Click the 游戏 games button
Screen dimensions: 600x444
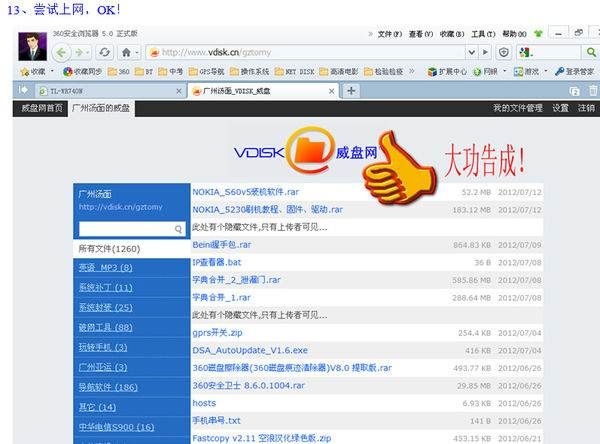(x=526, y=72)
